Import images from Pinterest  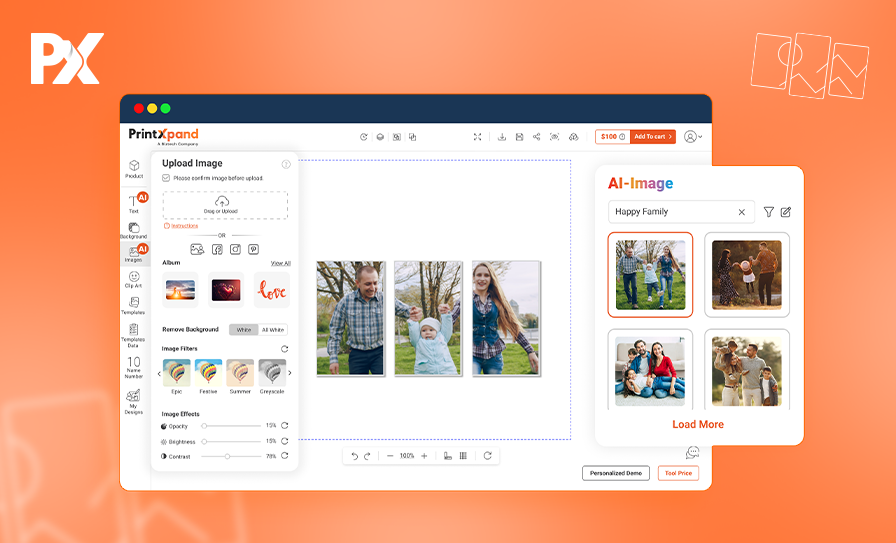(x=254, y=249)
